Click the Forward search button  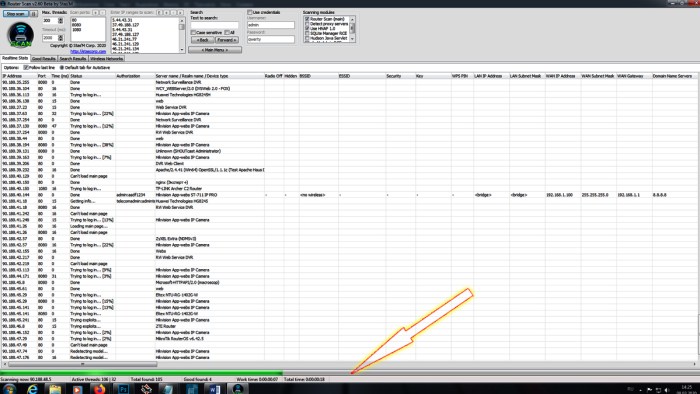pos(227,40)
